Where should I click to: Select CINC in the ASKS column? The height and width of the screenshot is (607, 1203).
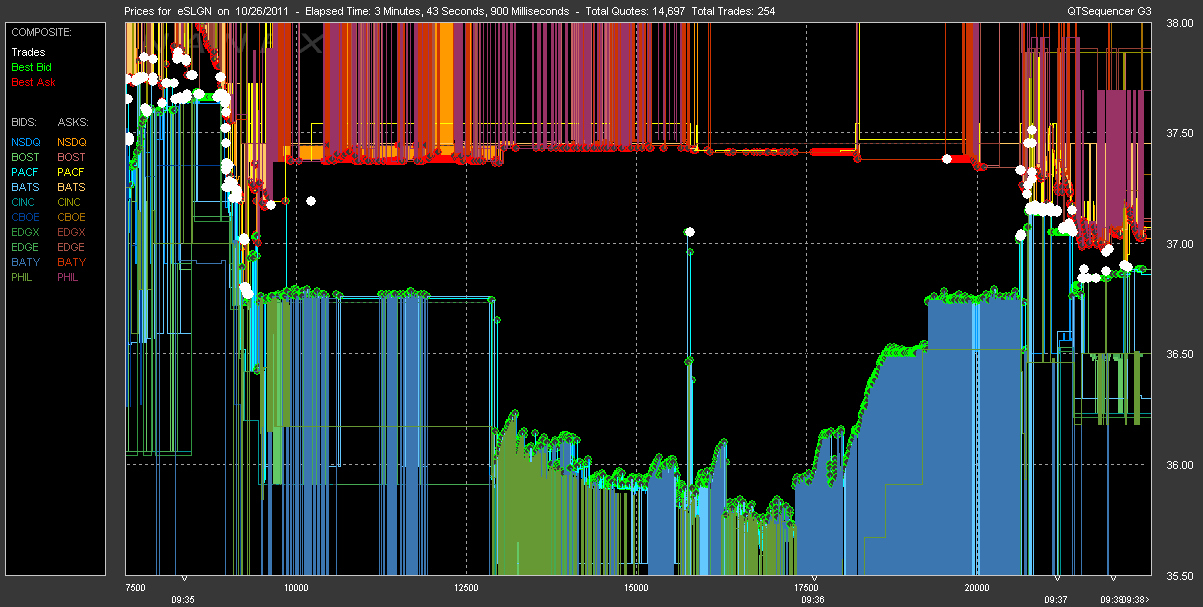click(71, 202)
